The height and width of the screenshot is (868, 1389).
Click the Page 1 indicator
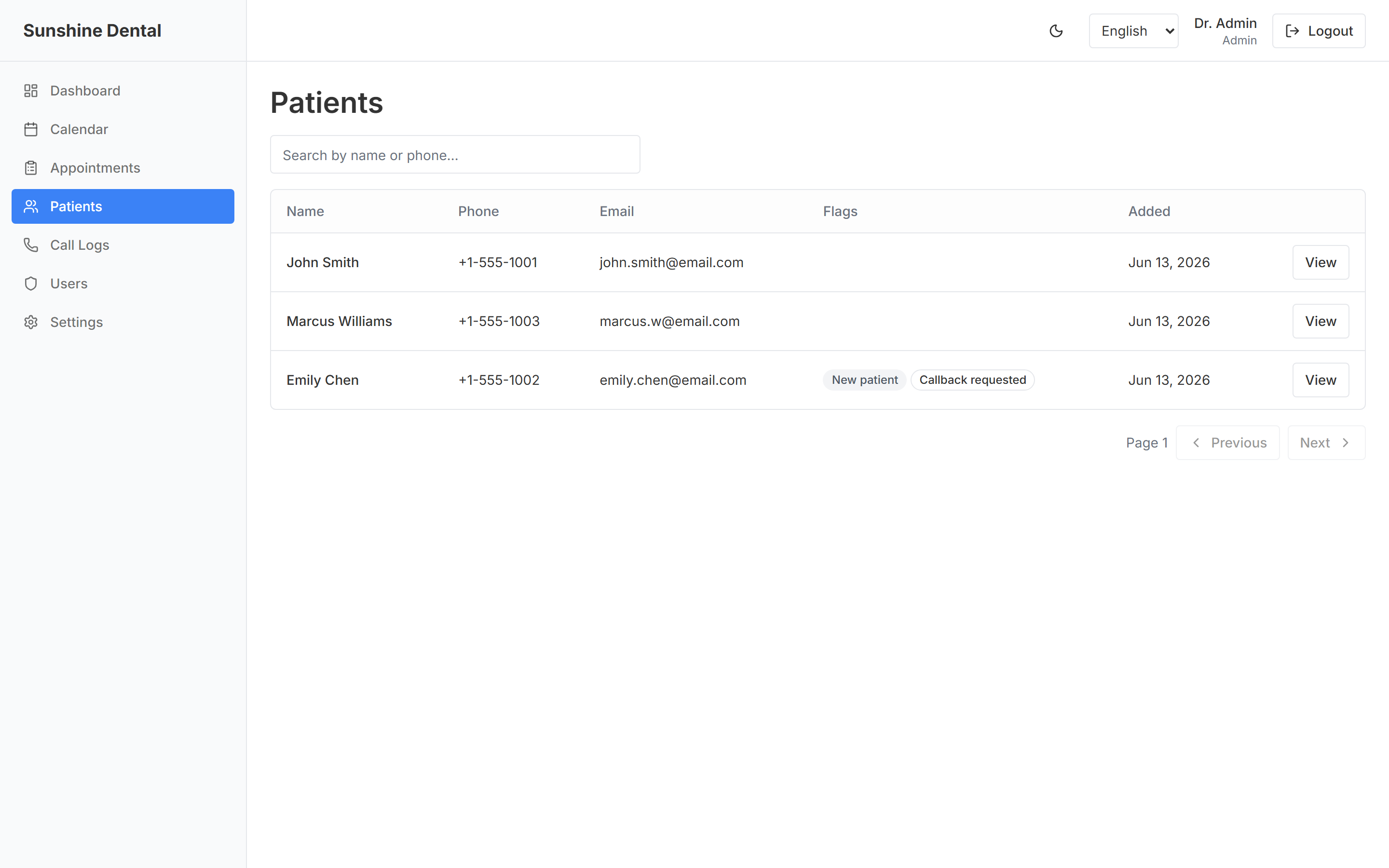point(1147,443)
